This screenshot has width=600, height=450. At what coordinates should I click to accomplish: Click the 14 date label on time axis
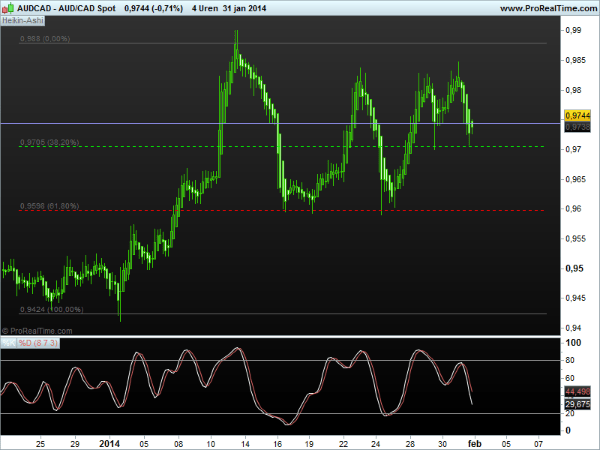coord(245,444)
